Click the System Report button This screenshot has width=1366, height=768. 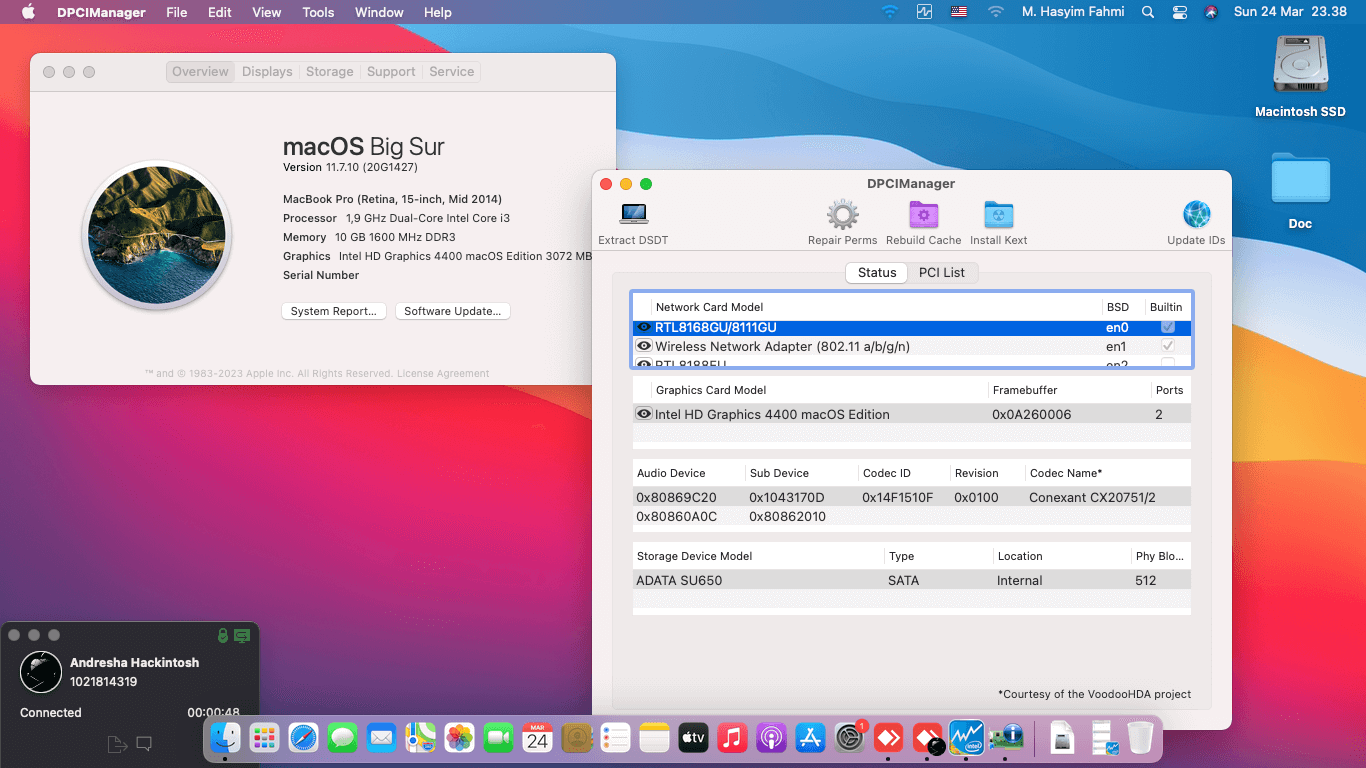pyautogui.click(x=333, y=311)
